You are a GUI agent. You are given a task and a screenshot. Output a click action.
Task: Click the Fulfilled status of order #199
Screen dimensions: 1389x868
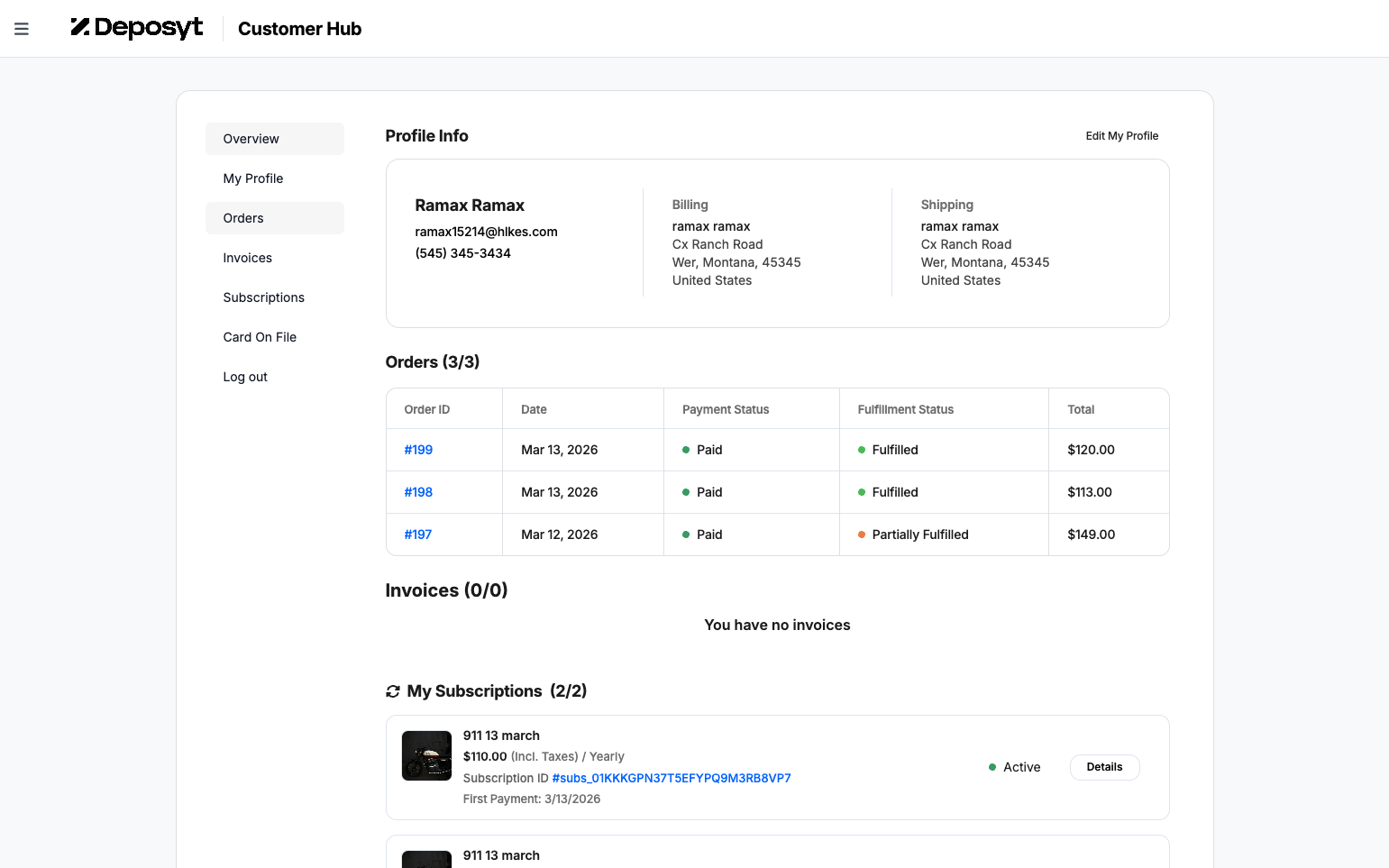pos(888,450)
